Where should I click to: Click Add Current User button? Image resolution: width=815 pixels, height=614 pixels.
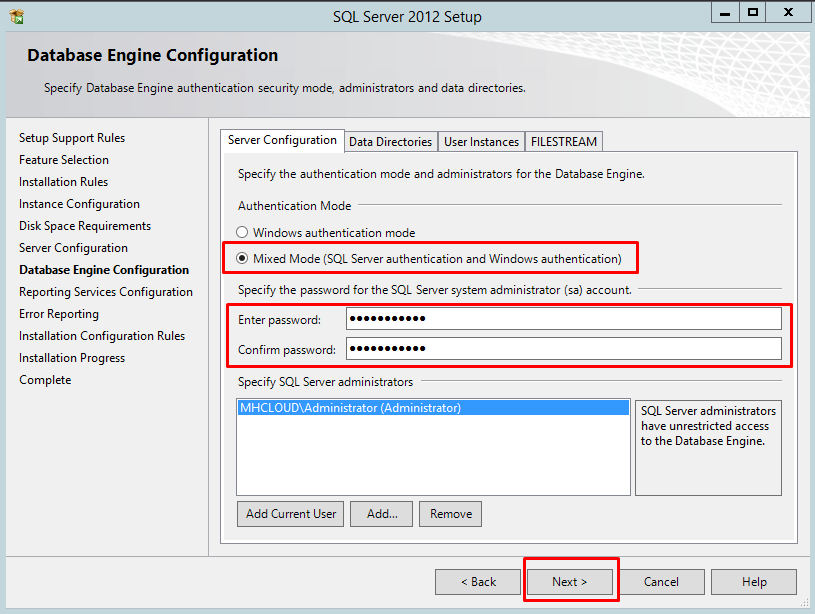[291, 514]
